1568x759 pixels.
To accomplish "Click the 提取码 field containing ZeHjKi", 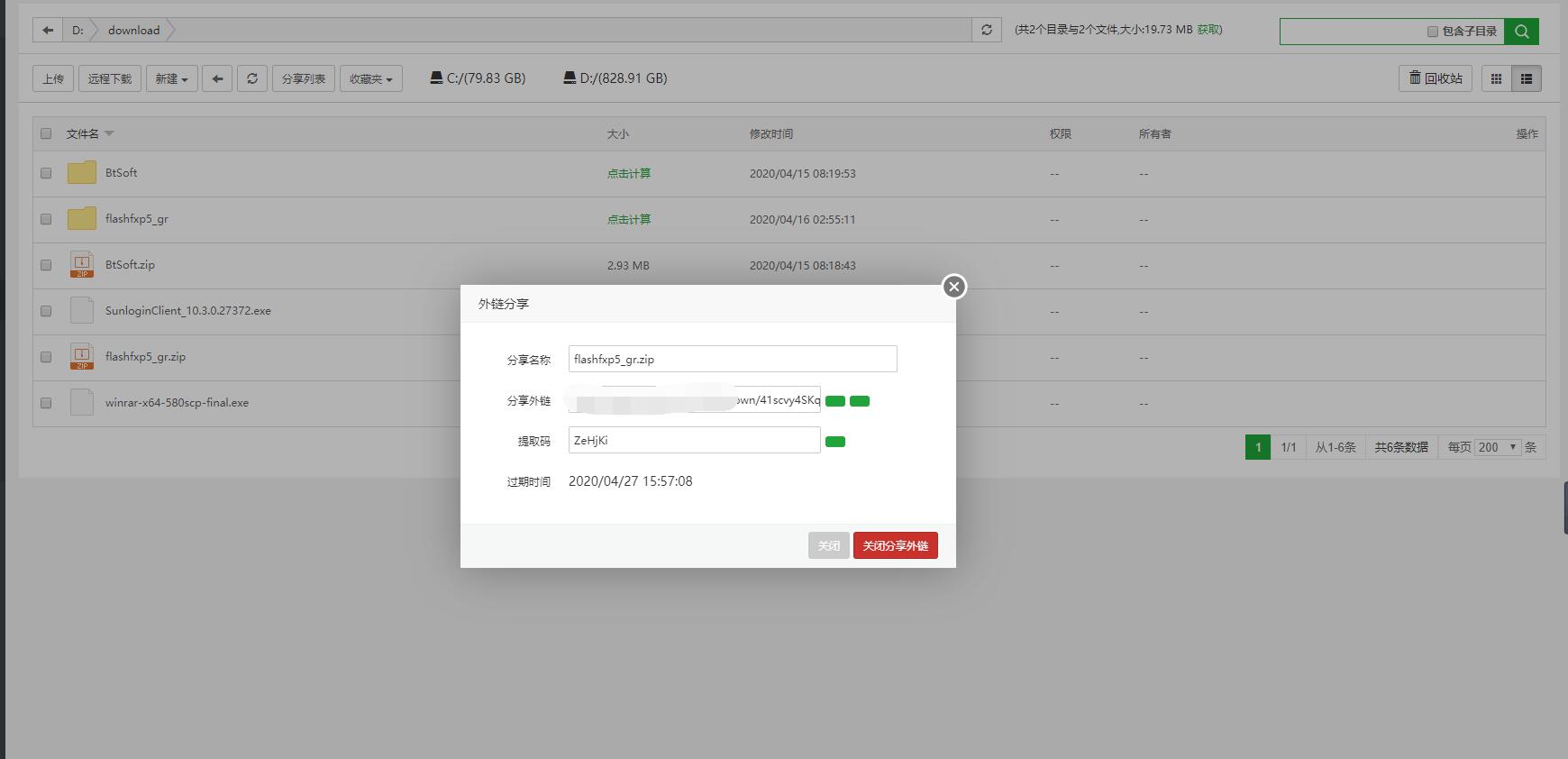I will 694,440.
